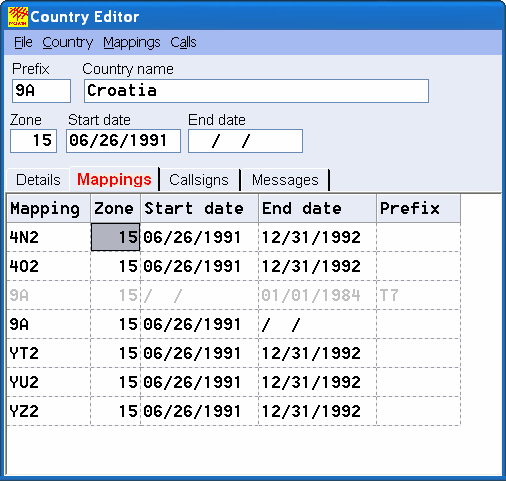Open the Country menu
This screenshot has width=506, height=481.
pos(68,43)
